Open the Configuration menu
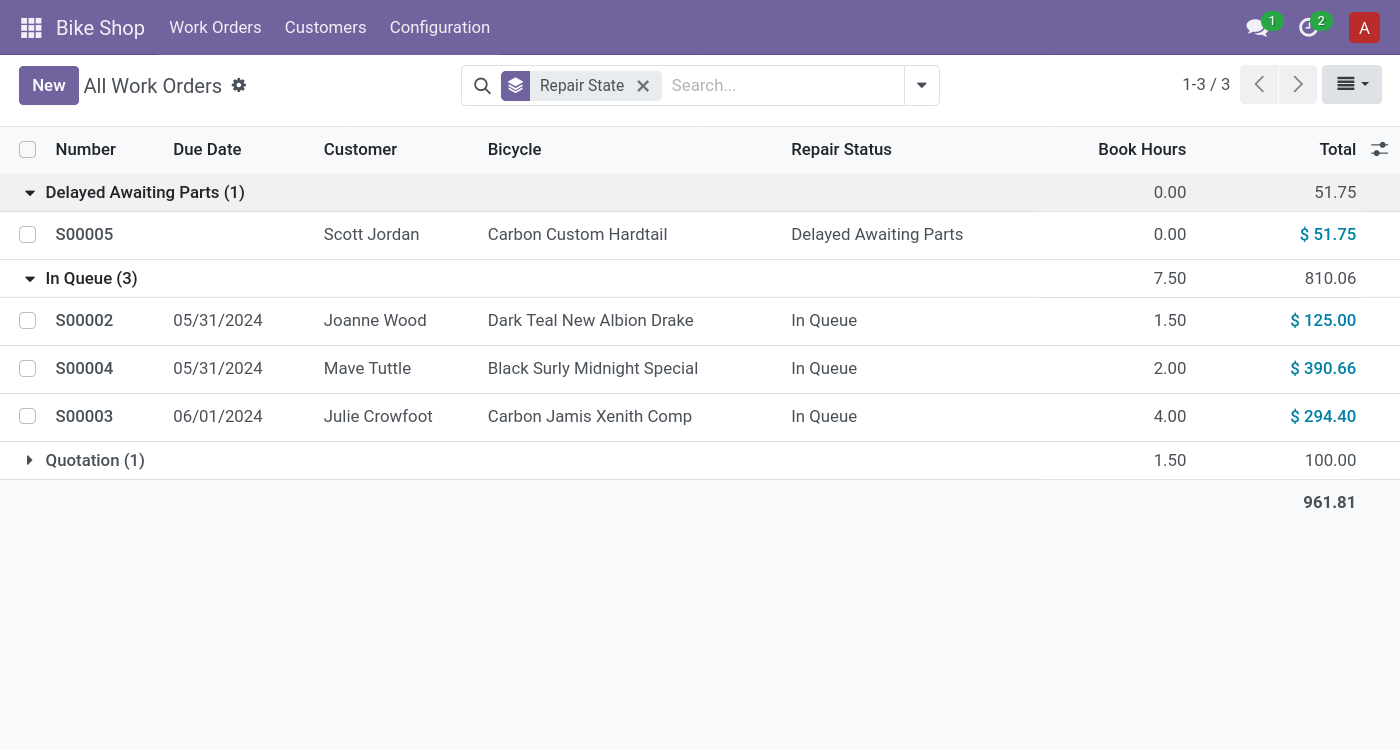Screen dimensions: 1400x750 [x=439, y=28]
